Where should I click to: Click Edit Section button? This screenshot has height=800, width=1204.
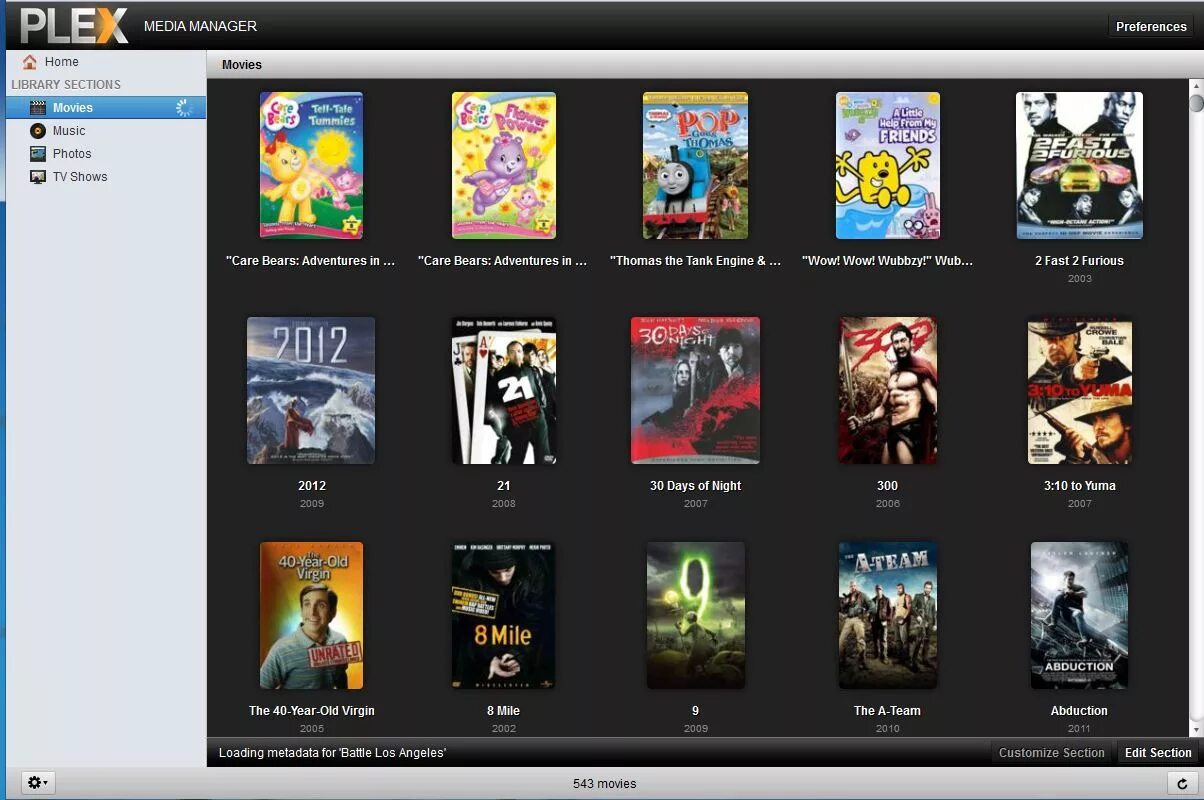(1158, 753)
